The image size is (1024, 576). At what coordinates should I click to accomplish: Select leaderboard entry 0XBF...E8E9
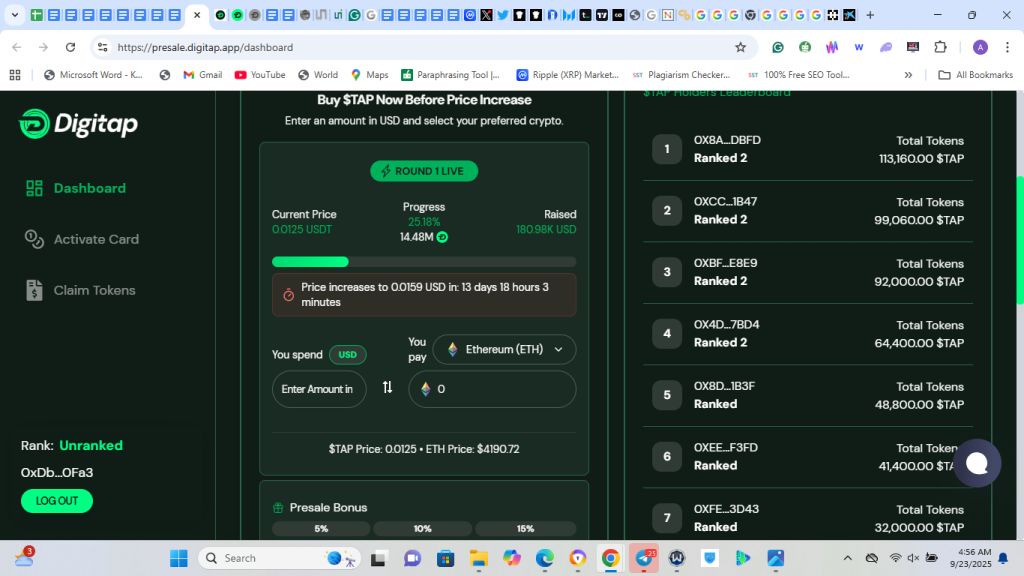808,272
